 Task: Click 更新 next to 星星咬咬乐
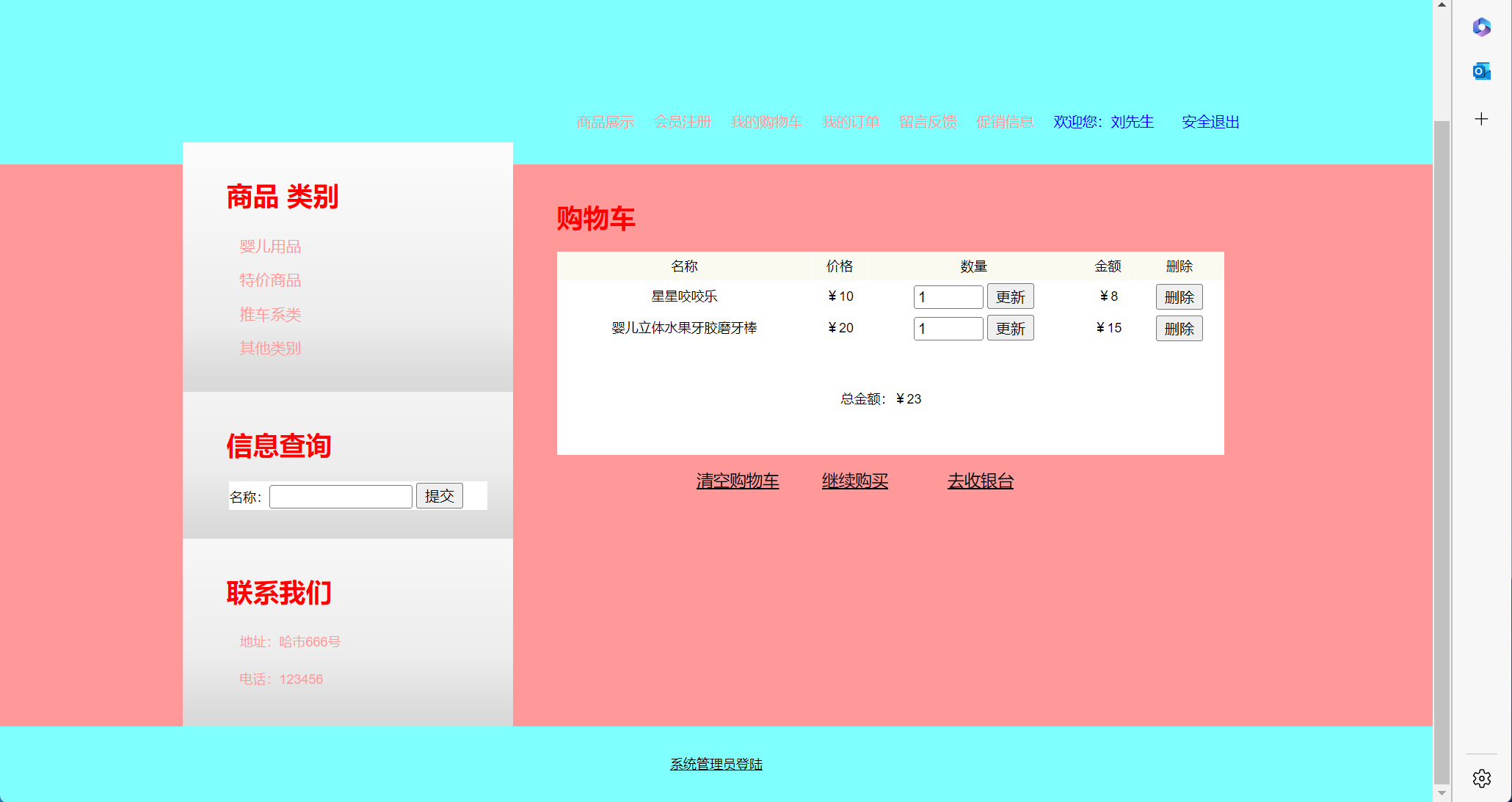1010,296
